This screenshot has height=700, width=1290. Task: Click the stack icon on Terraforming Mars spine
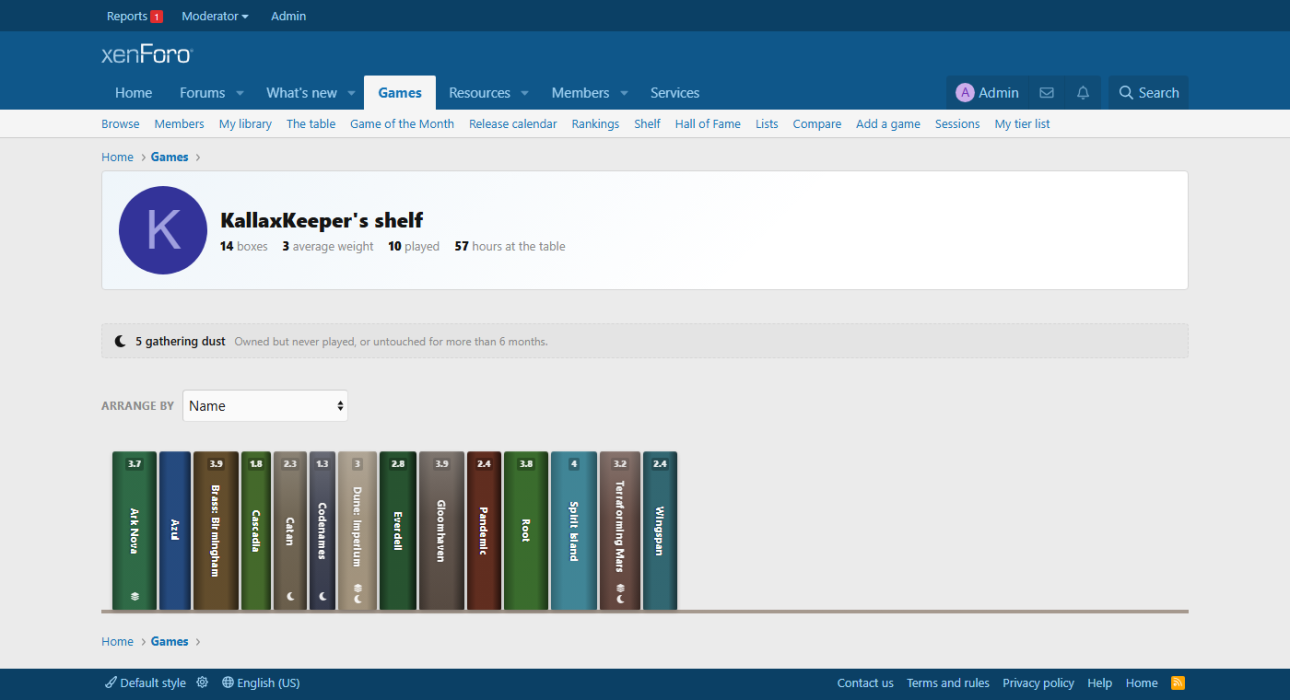[x=620, y=588]
